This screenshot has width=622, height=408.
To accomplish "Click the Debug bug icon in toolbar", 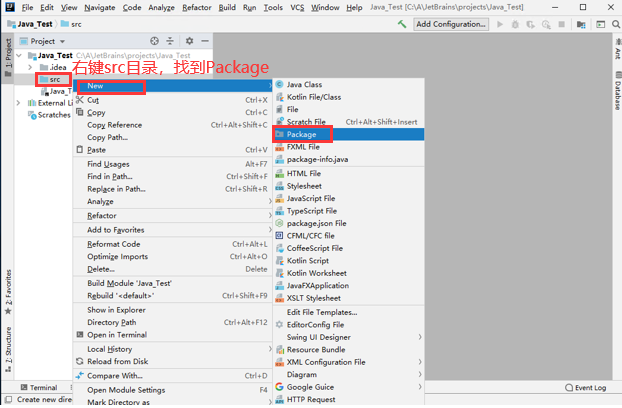I will pos(515,24).
